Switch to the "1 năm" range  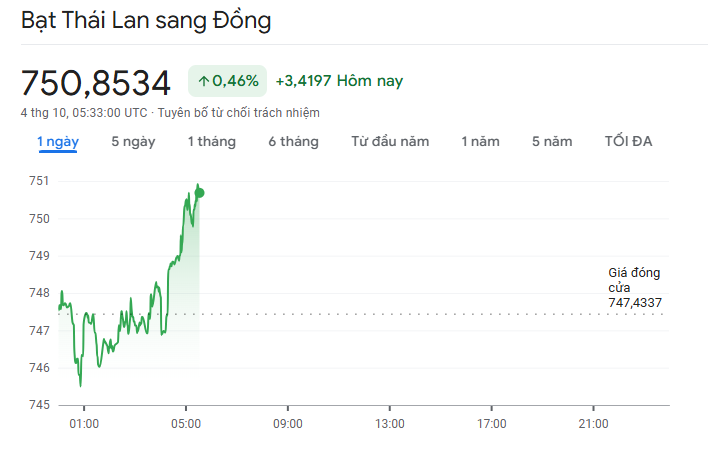click(480, 142)
